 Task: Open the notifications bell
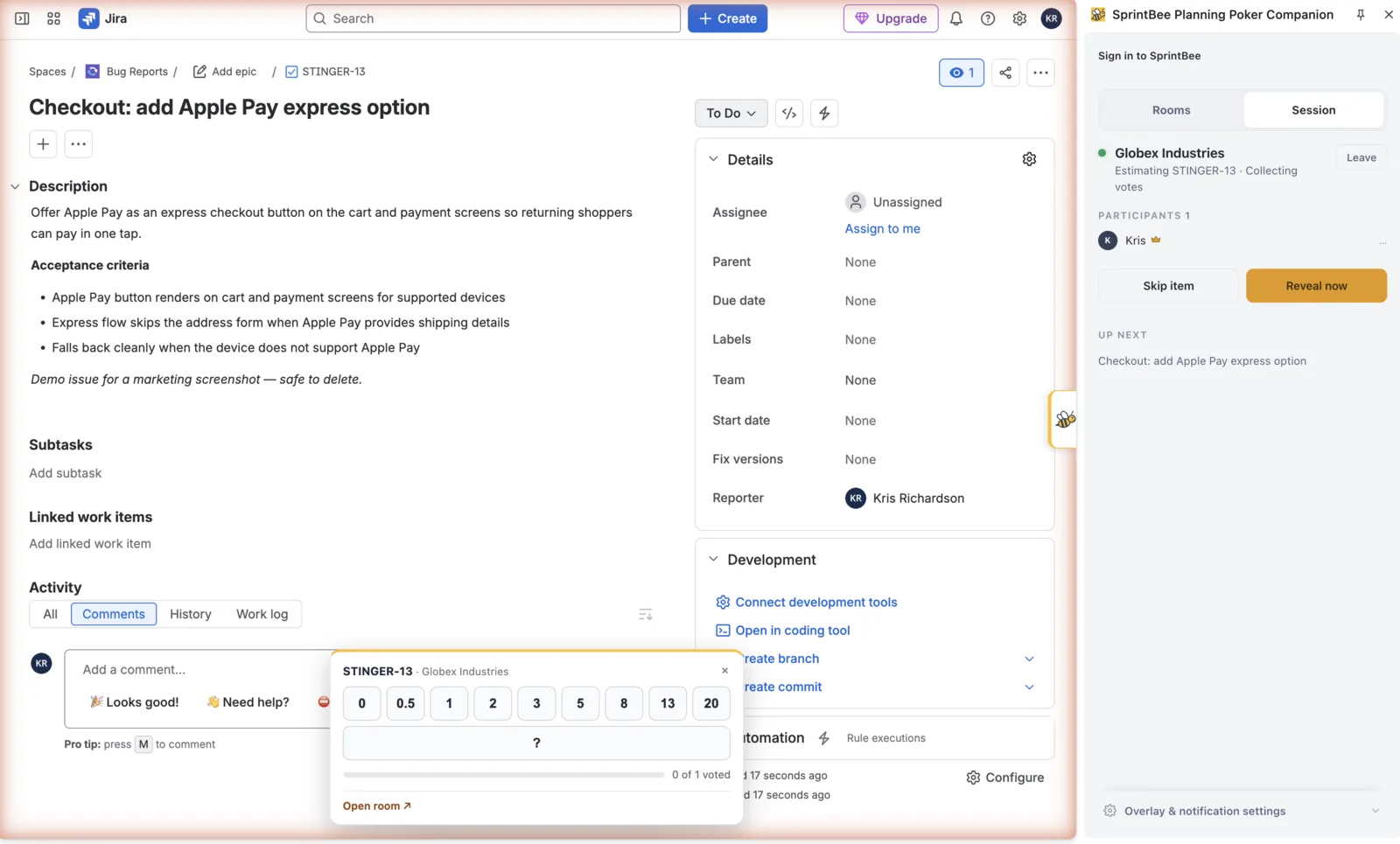(955, 18)
